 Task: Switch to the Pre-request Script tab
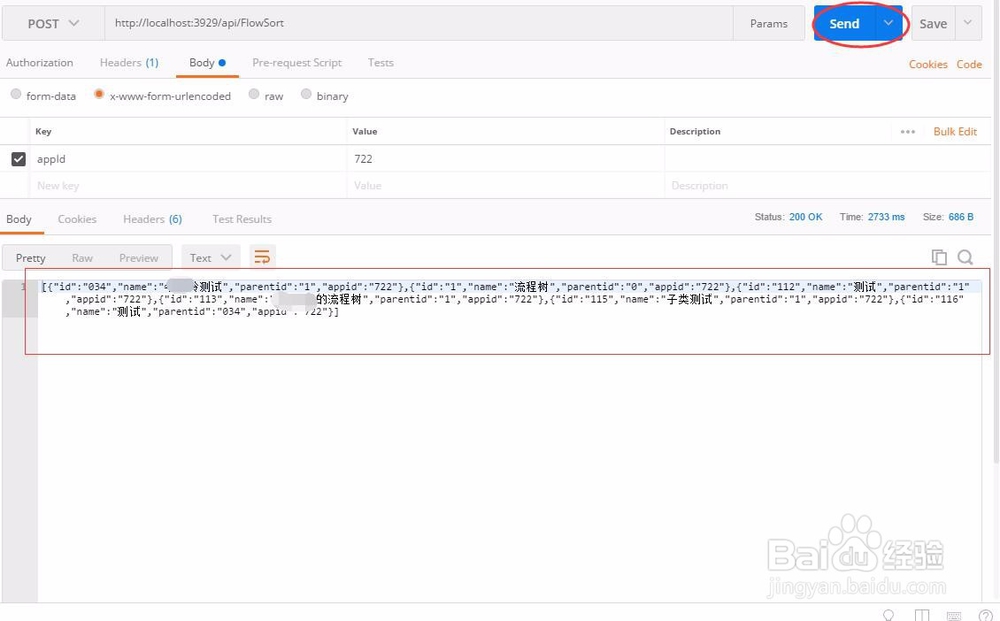coord(296,62)
